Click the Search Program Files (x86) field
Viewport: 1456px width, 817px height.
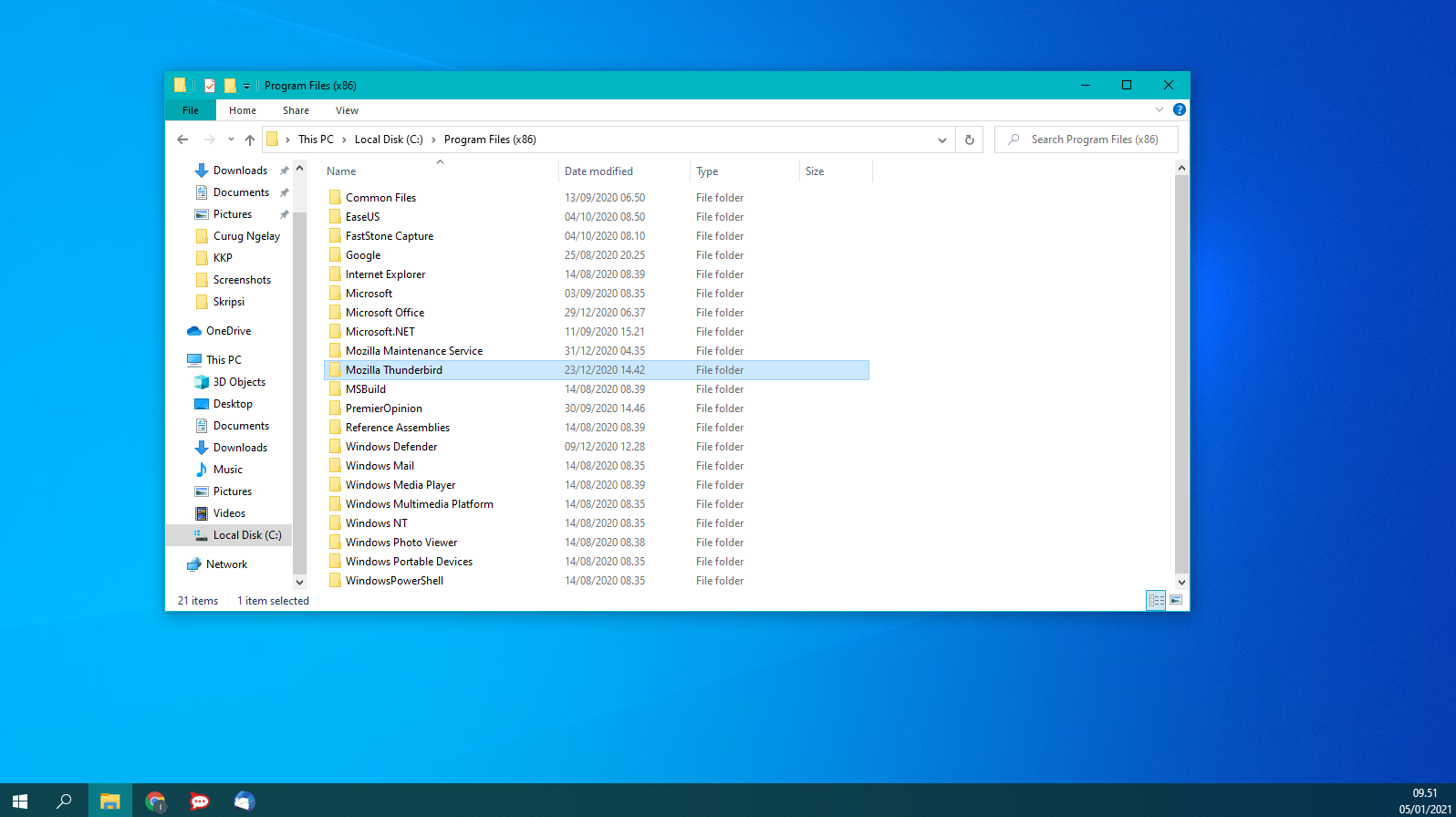pos(1087,140)
